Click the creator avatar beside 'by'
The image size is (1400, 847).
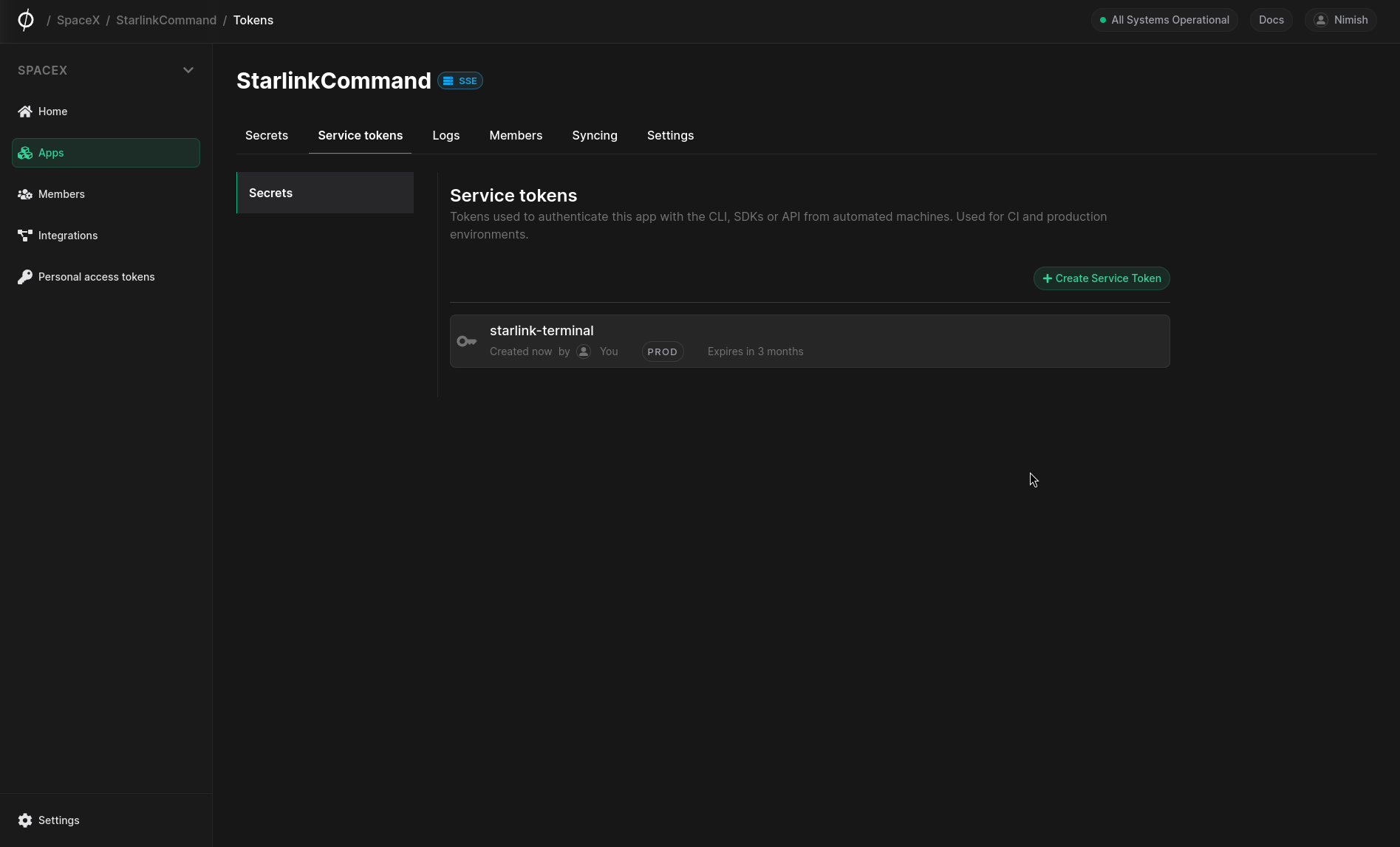point(584,352)
